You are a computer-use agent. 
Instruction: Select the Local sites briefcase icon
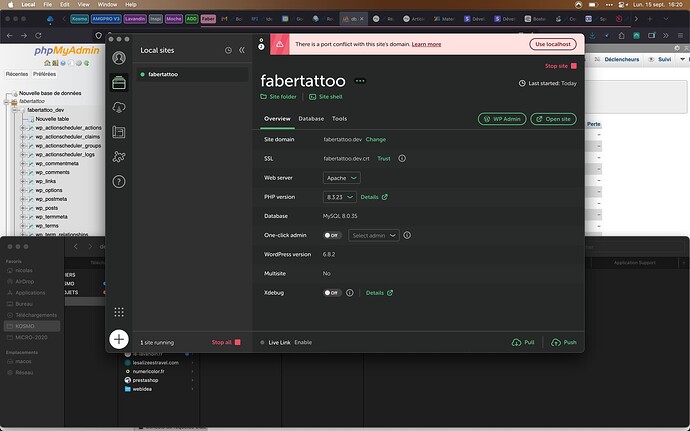pos(119,82)
